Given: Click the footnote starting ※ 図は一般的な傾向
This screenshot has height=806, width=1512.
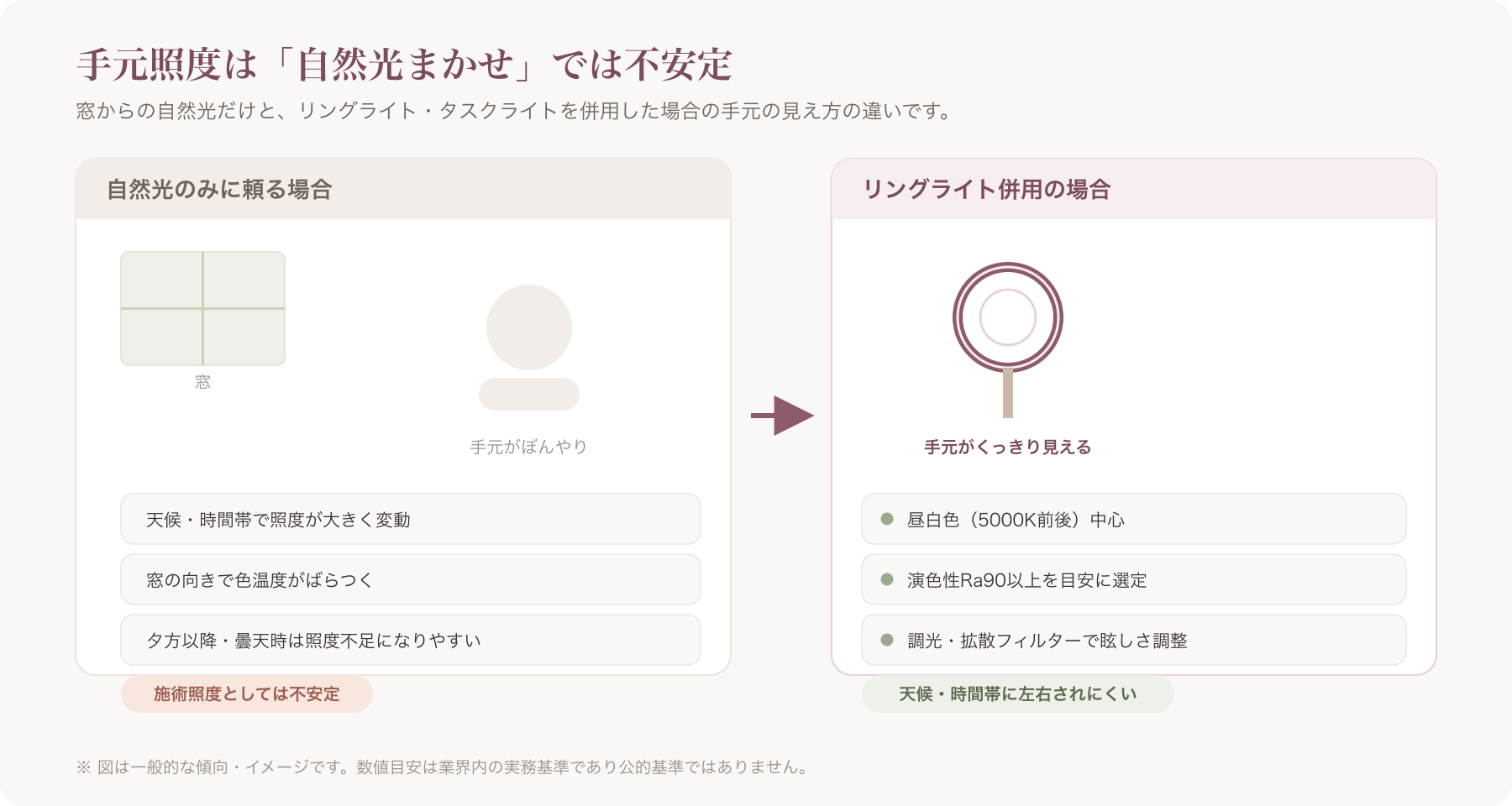Looking at the screenshot, I should pyautogui.click(x=443, y=767).
